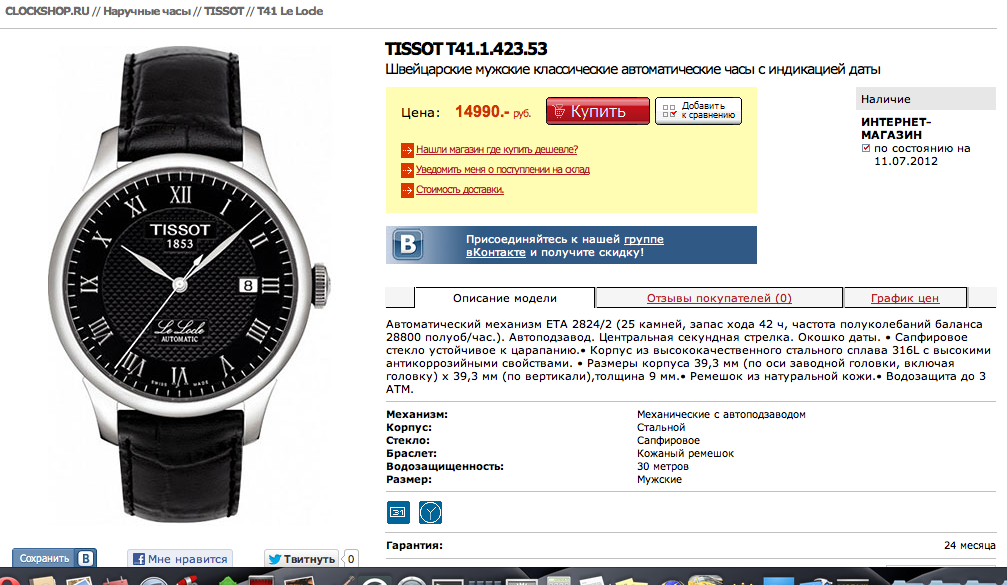Screen dimensions: 1007x585
Task: Click the red Купить buy button
Action: [x=597, y=111]
